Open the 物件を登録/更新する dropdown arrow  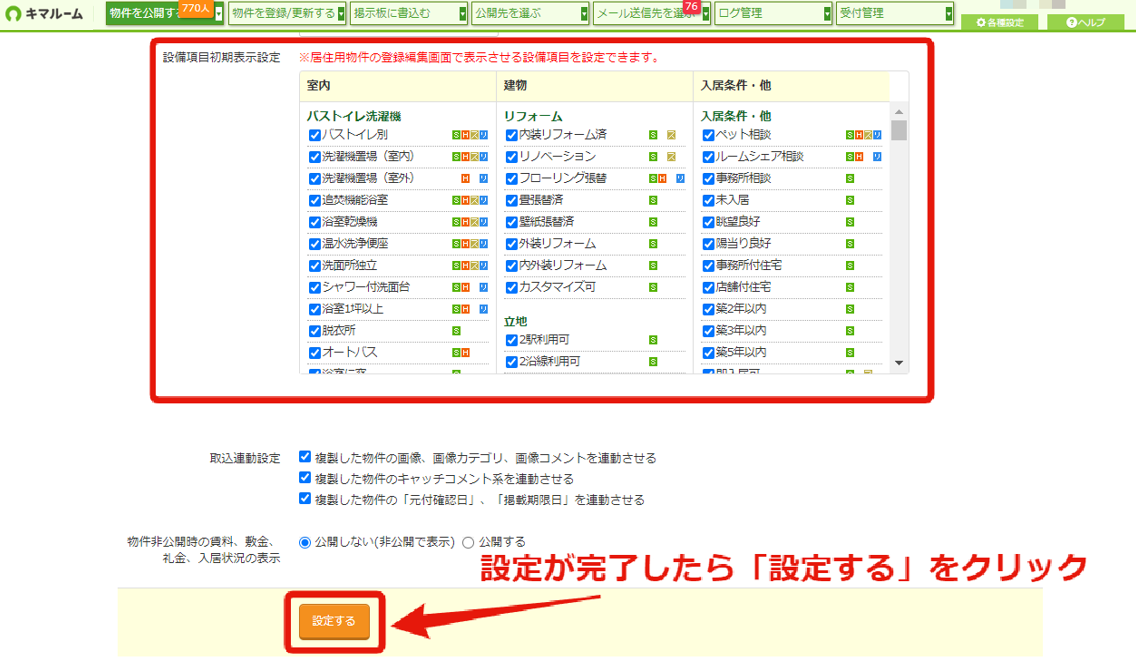(x=341, y=14)
